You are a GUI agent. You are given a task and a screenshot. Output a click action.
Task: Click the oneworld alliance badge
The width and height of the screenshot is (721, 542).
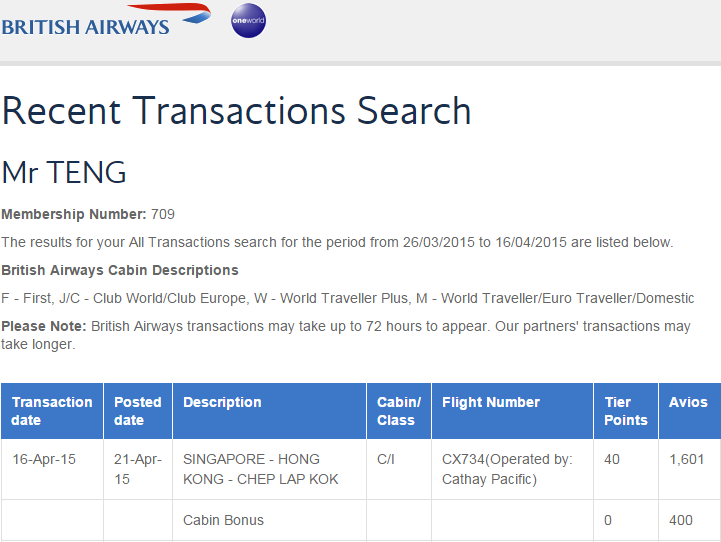coord(248,20)
